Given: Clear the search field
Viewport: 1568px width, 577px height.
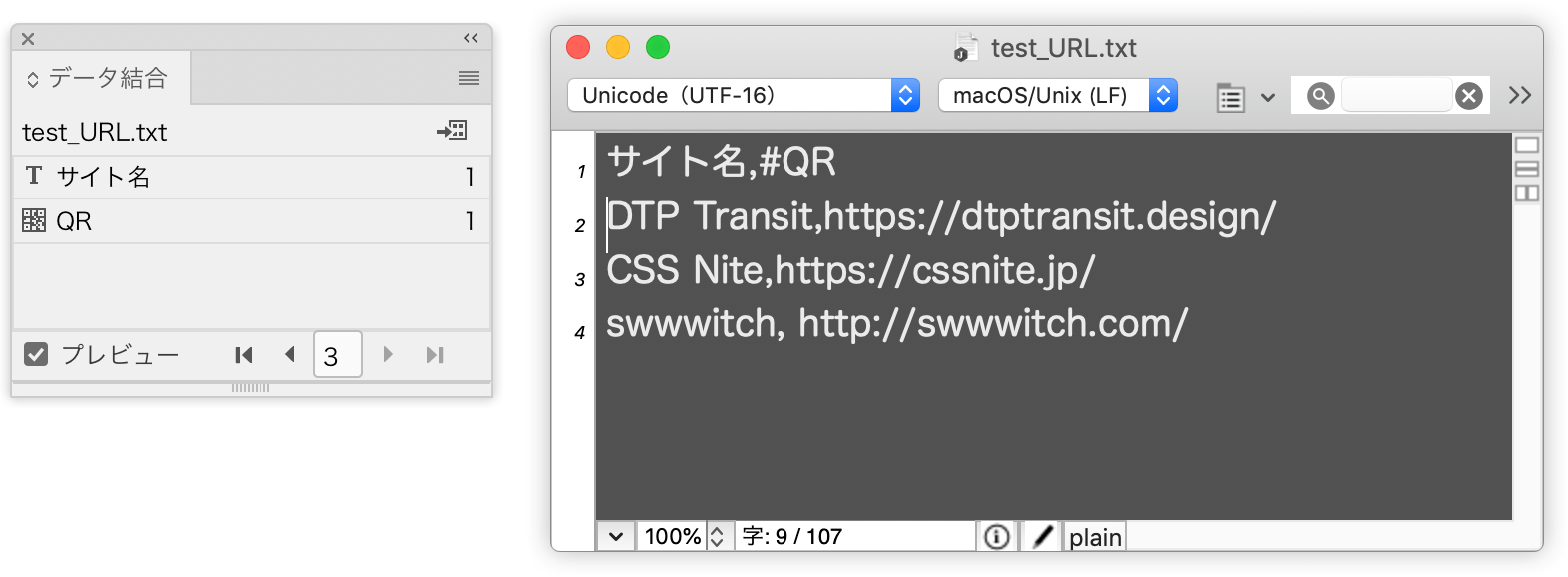Looking at the screenshot, I should 1468,96.
